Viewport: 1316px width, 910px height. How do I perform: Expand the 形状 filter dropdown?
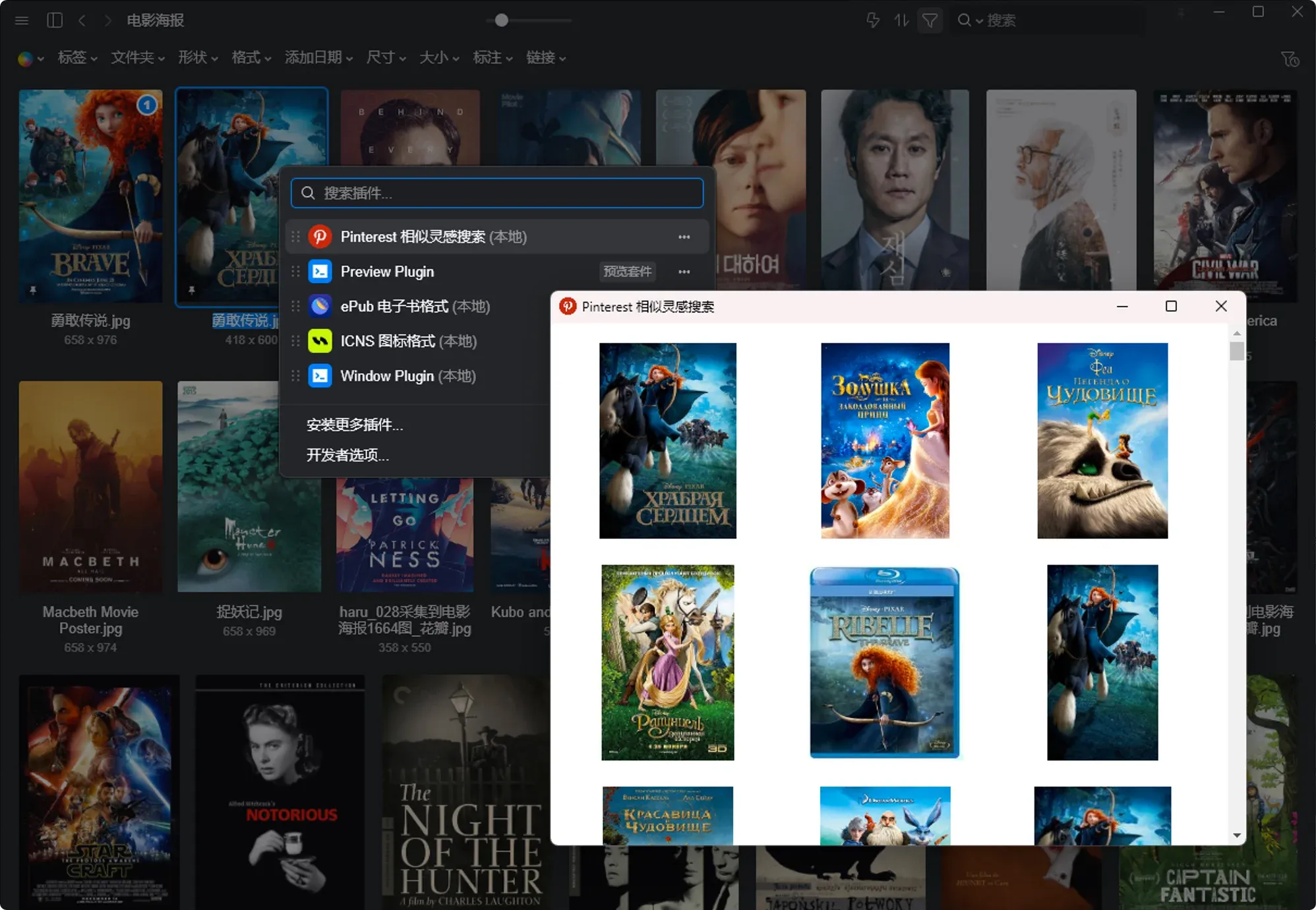[198, 58]
